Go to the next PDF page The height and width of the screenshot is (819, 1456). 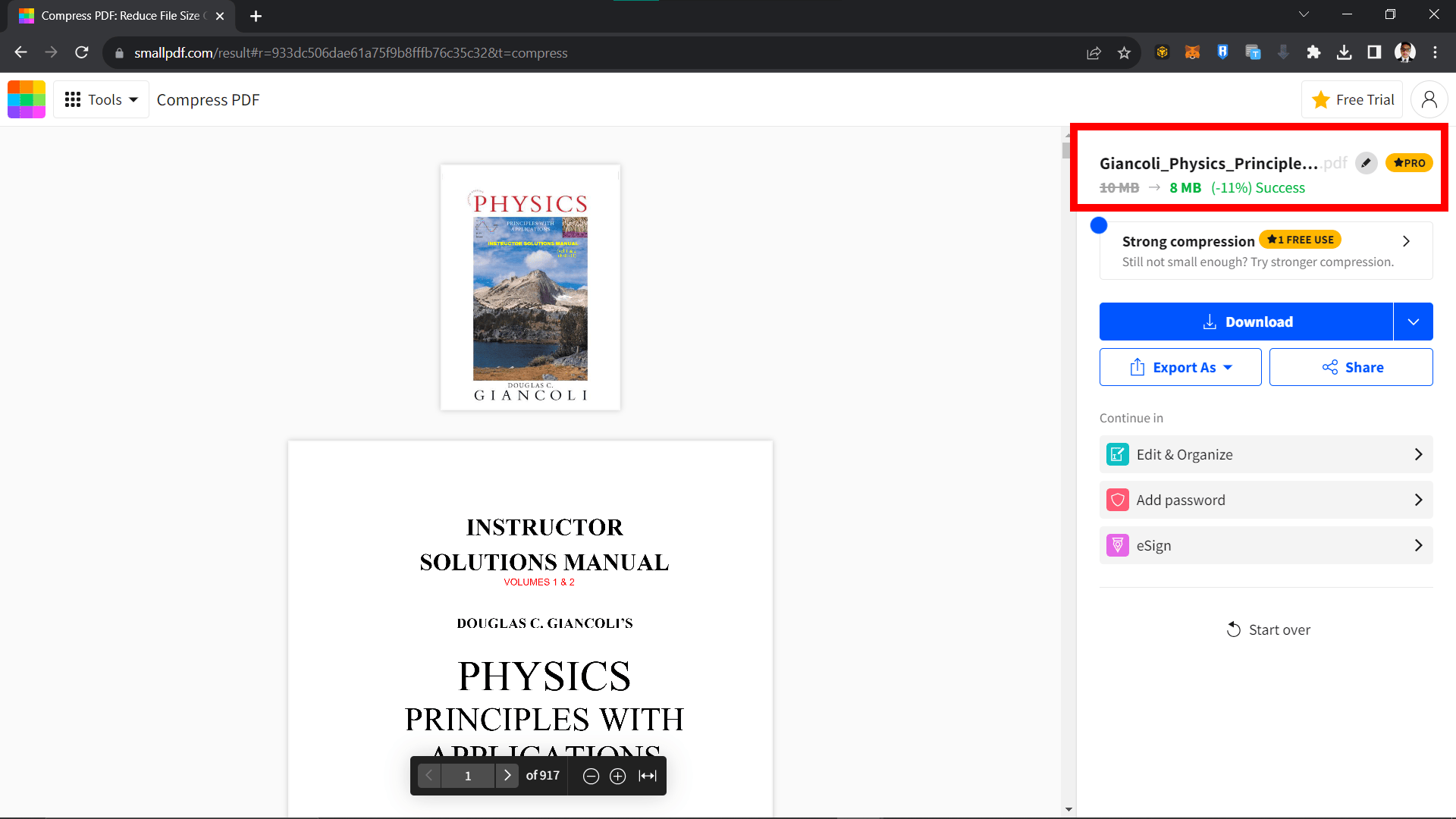[507, 775]
